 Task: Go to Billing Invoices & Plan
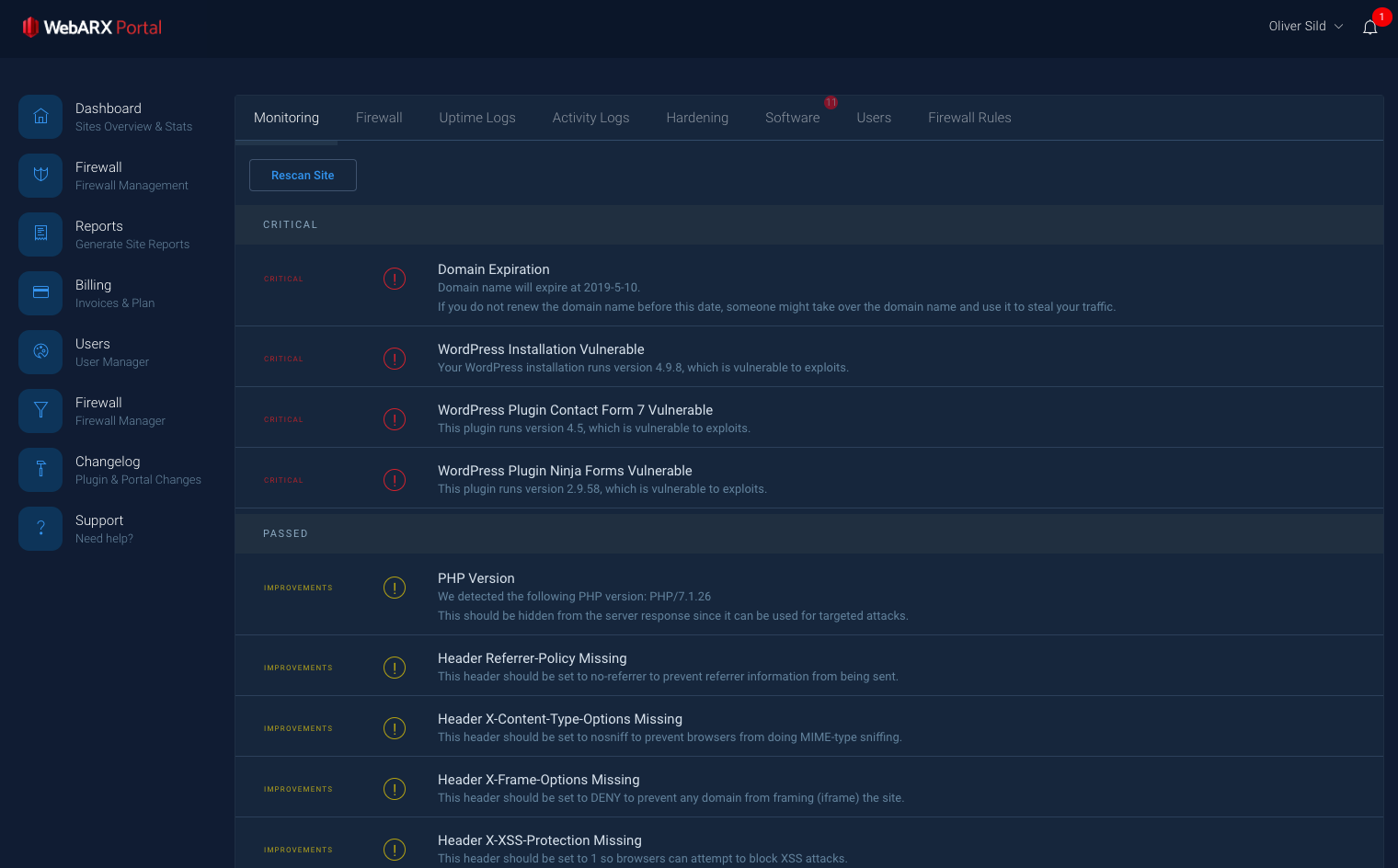115,293
